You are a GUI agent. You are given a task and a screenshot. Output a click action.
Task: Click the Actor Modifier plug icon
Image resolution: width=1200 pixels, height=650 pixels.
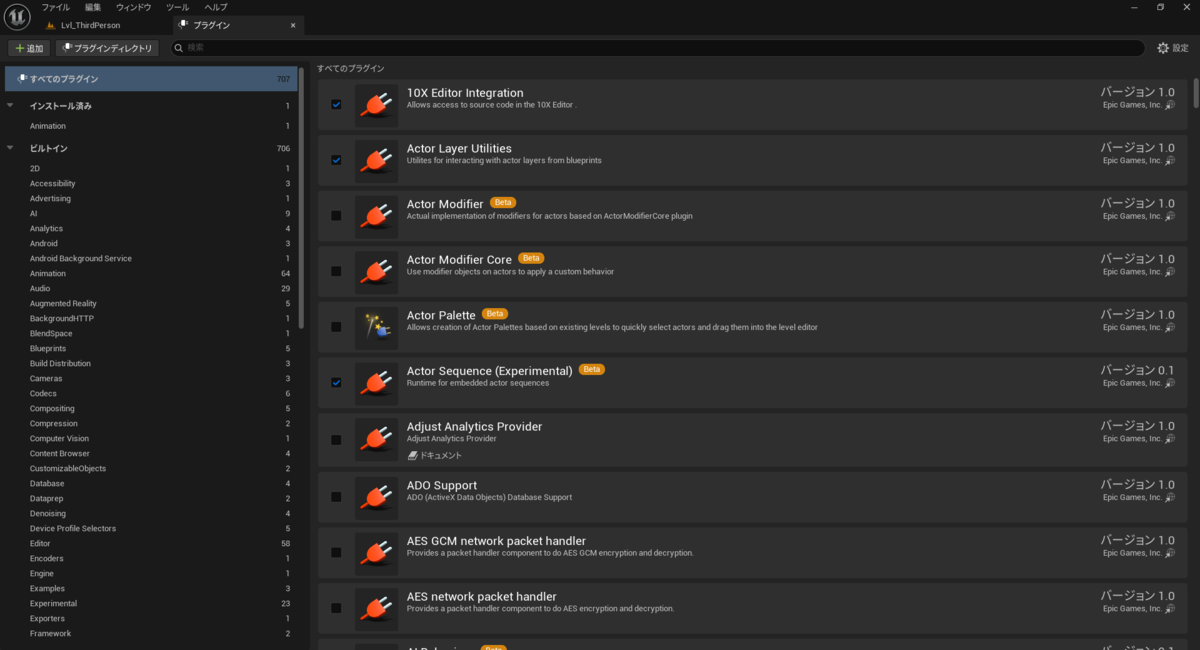pyautogui.click(x=376, y=216)
